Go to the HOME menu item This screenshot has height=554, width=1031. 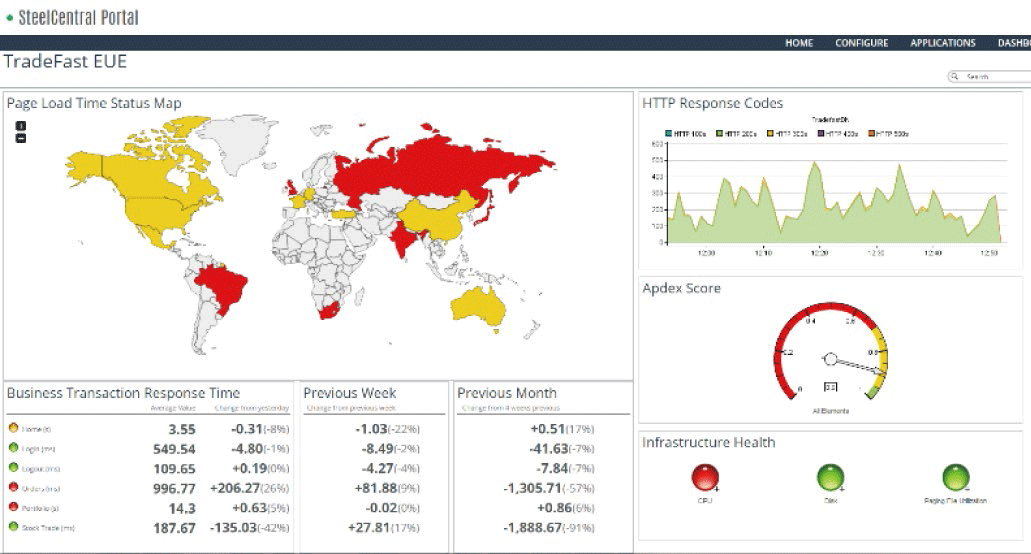point(799,43)
